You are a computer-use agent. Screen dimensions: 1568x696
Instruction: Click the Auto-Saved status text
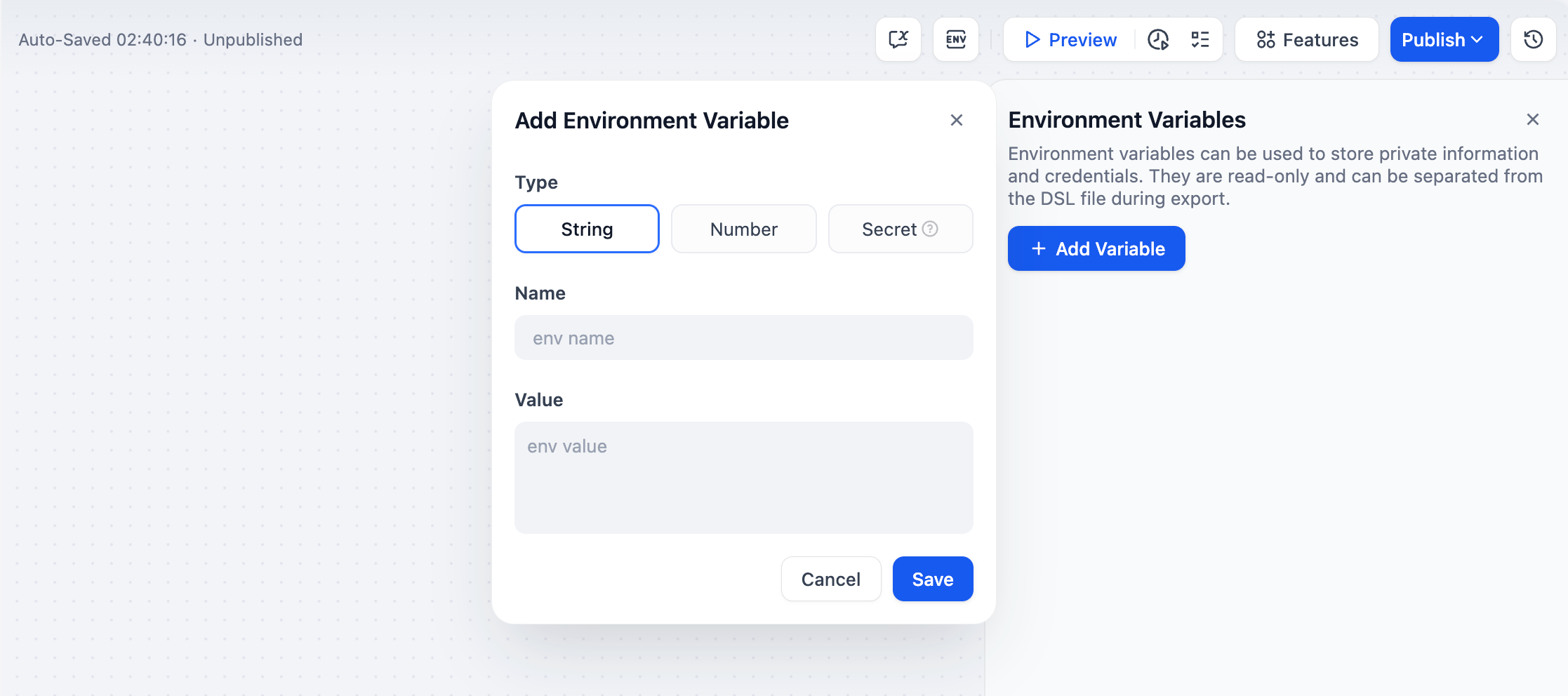tap(161, 39)
